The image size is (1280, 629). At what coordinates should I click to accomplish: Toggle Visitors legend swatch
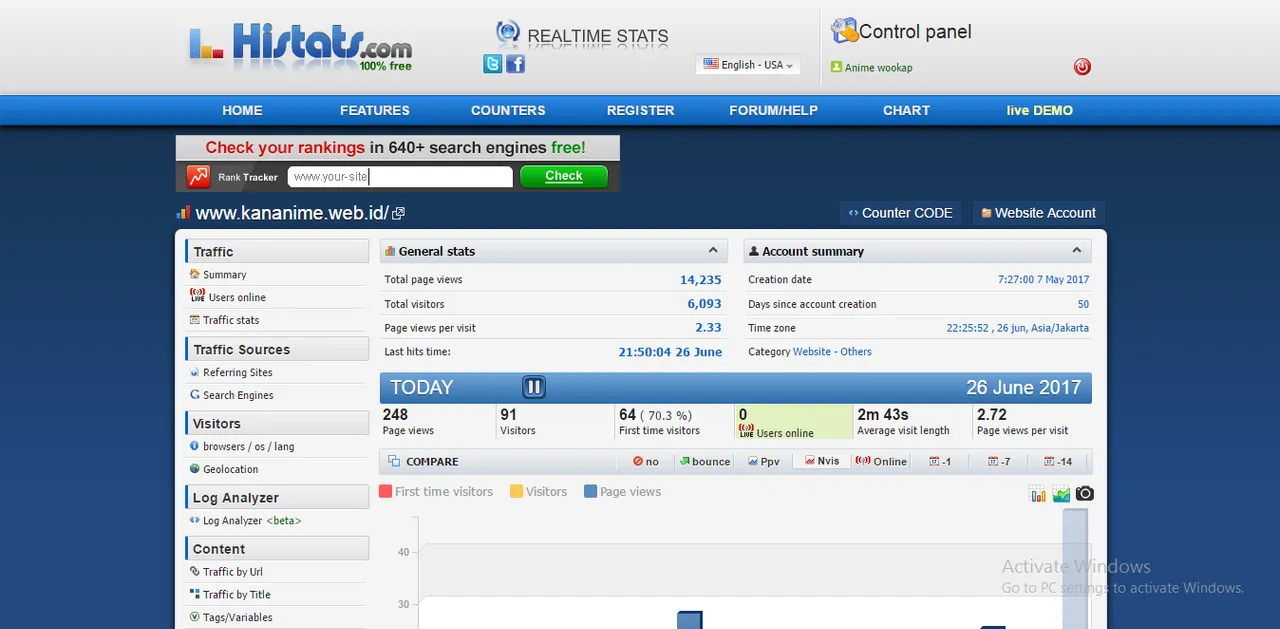[x=517, y=492]
